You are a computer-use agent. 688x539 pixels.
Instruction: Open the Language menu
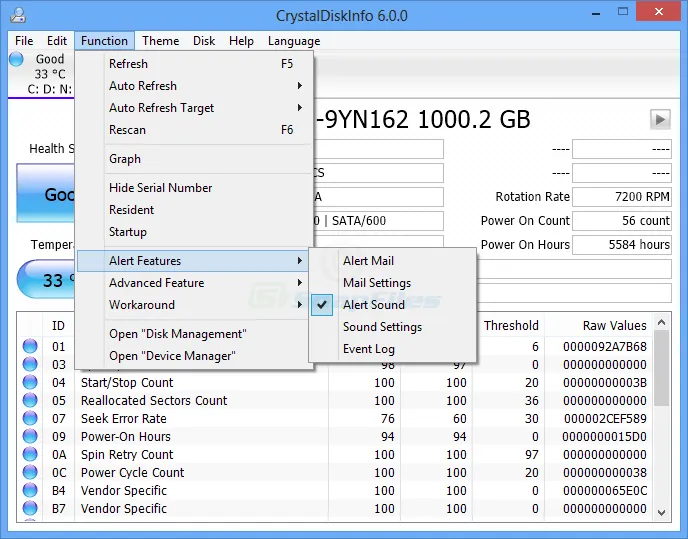[x=294, y=41]
